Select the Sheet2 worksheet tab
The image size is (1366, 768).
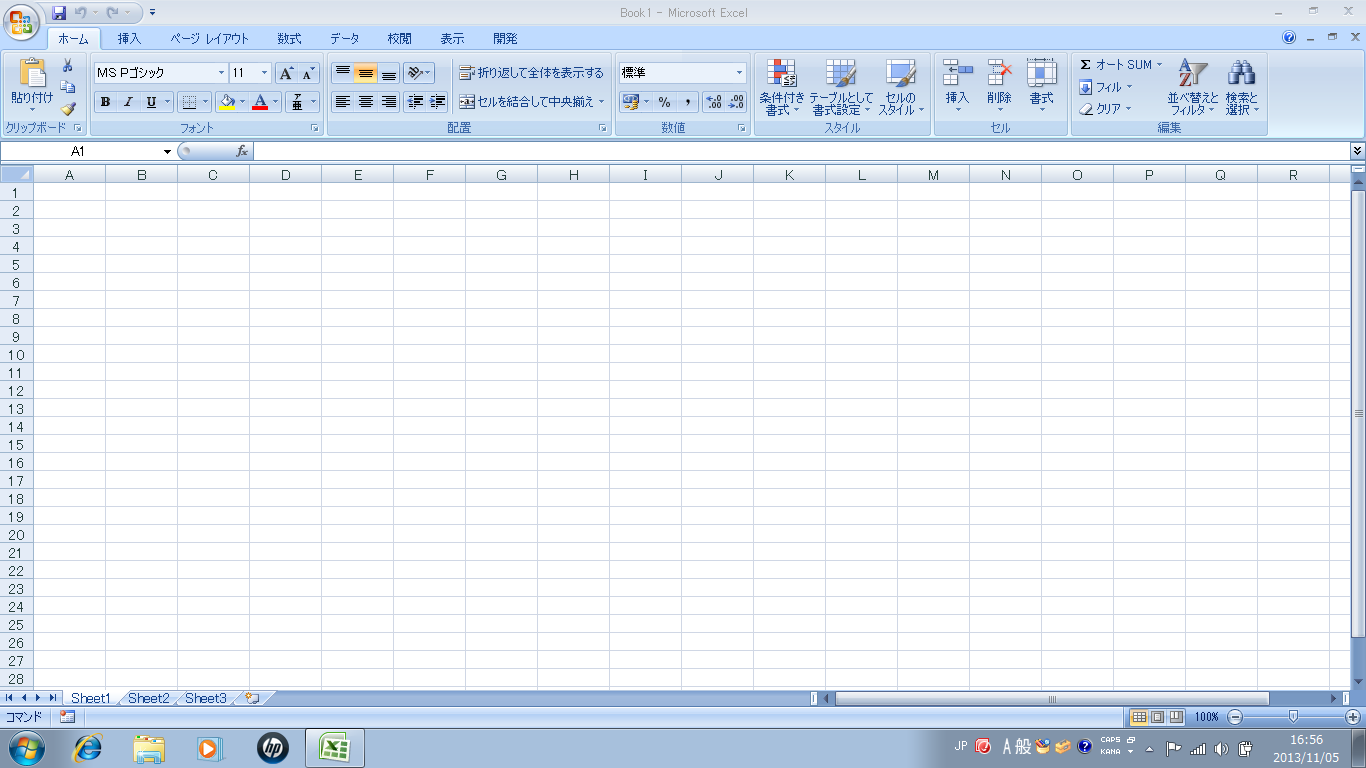[148, 698]
